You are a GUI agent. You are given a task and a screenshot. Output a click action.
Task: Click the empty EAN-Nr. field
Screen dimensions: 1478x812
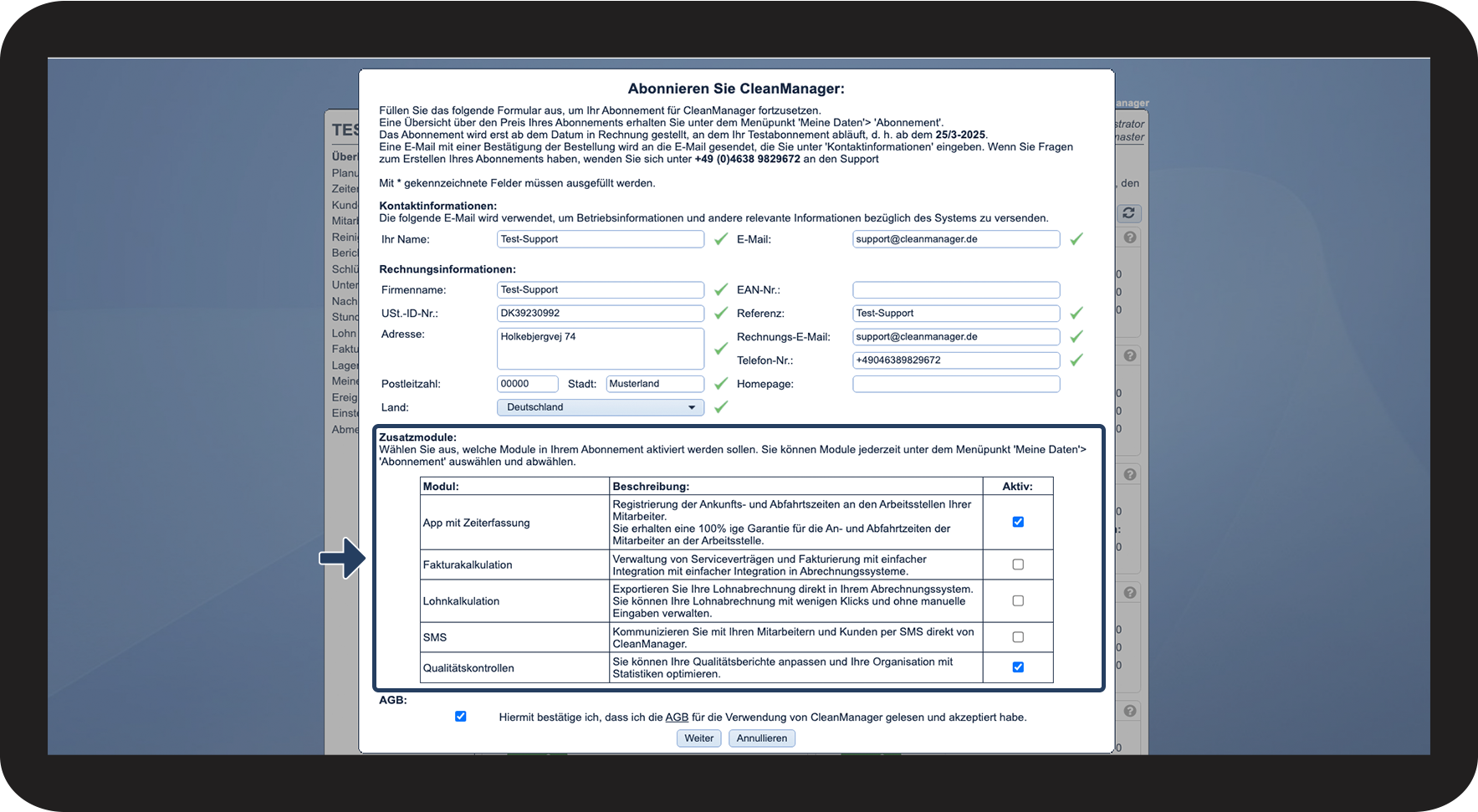[956, 290]
